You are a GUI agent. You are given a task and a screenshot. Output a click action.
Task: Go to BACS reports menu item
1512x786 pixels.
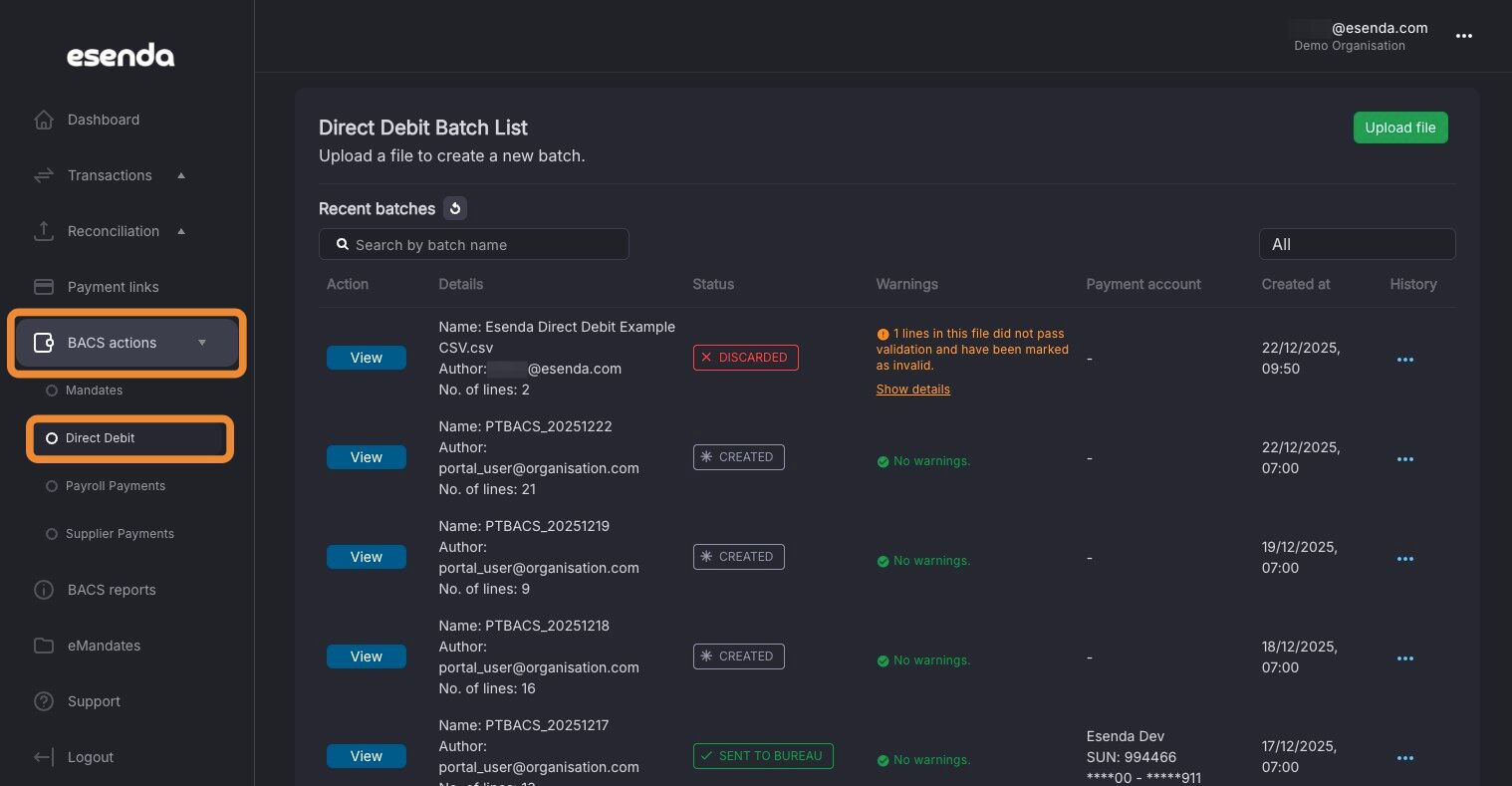[112, 590]
